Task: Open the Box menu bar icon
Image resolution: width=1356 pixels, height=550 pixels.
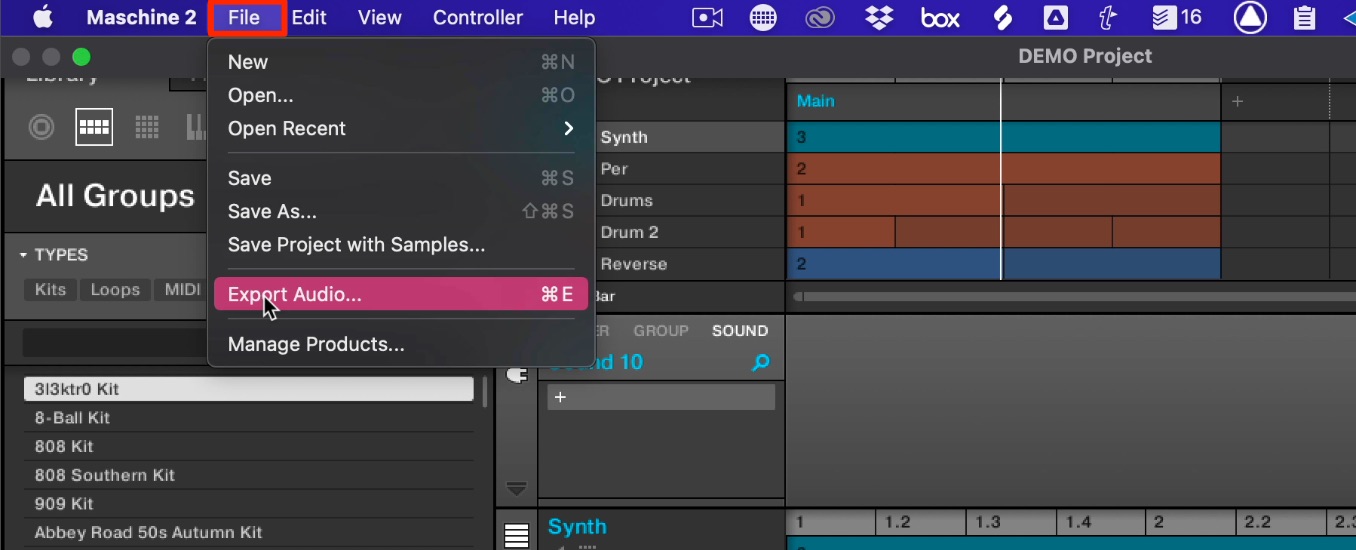Action: pyautogui.click(x=940, y=17)
